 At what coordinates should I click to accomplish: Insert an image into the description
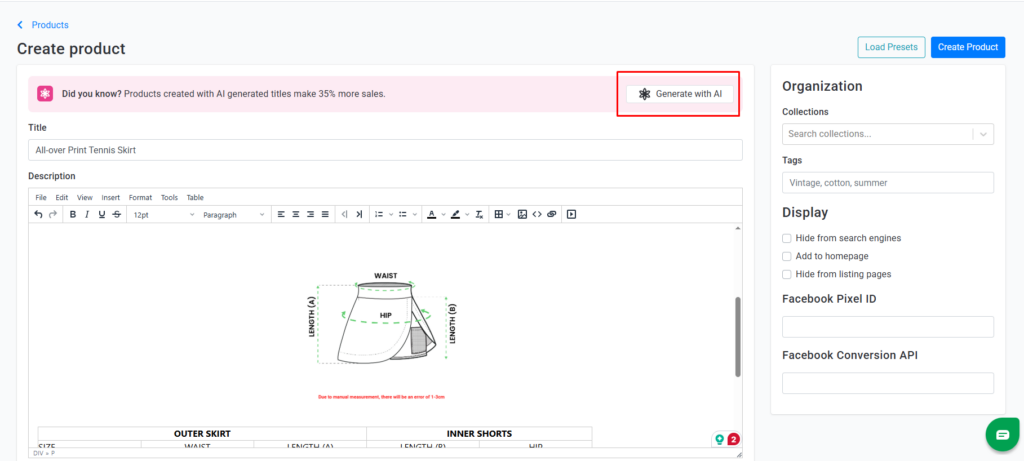522,214
